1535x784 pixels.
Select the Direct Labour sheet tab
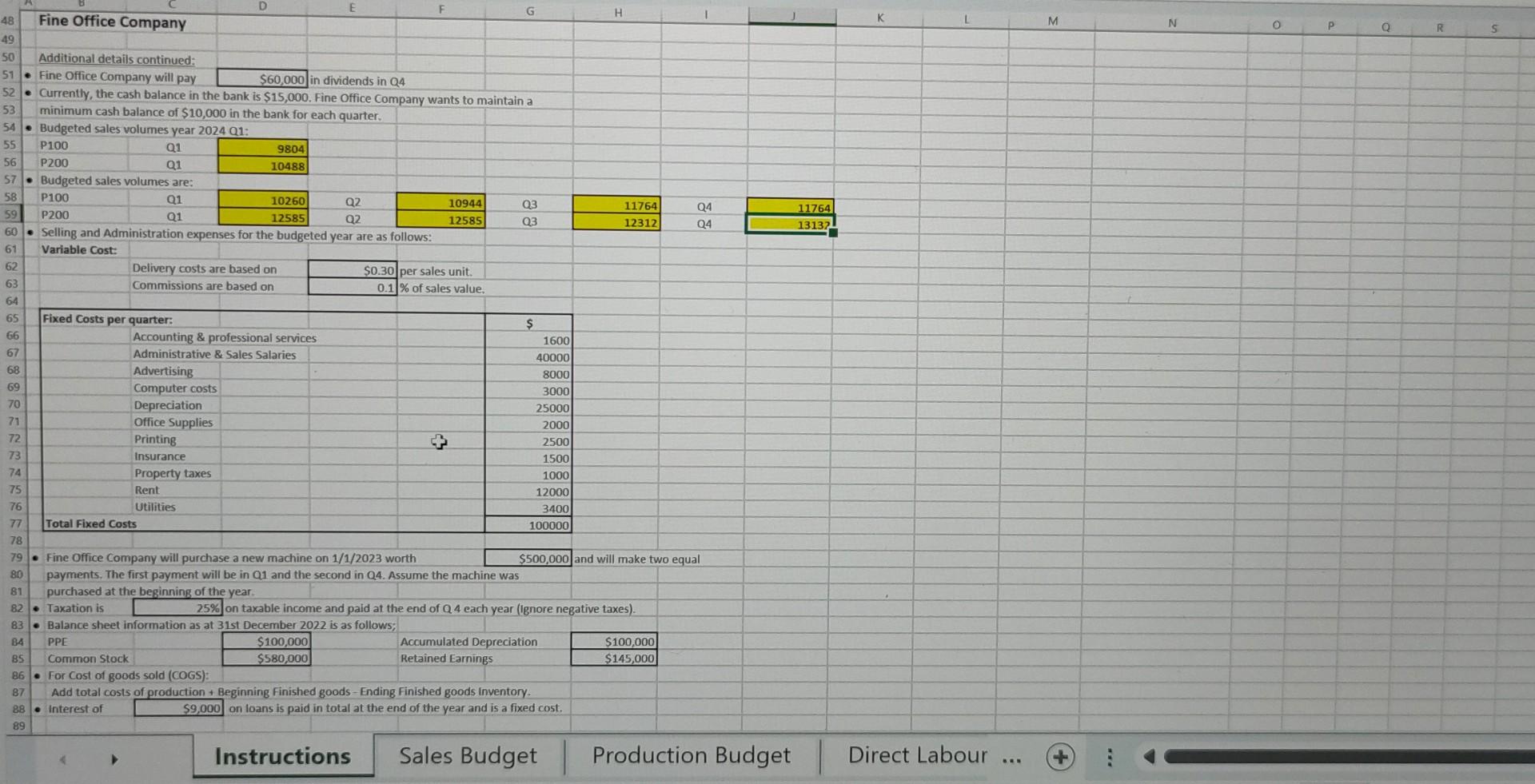pos(919,754)
